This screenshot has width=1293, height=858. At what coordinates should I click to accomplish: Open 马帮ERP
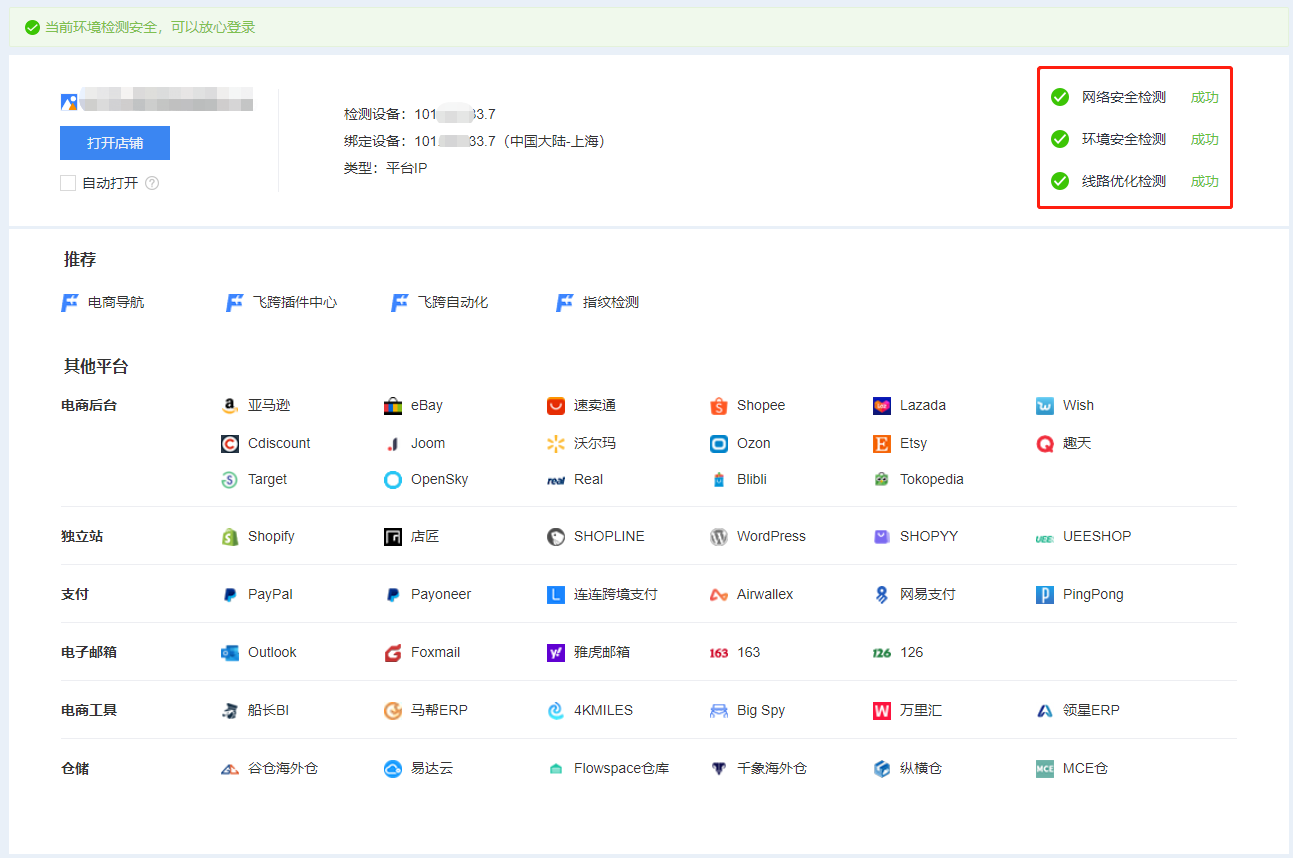(426, 710)
